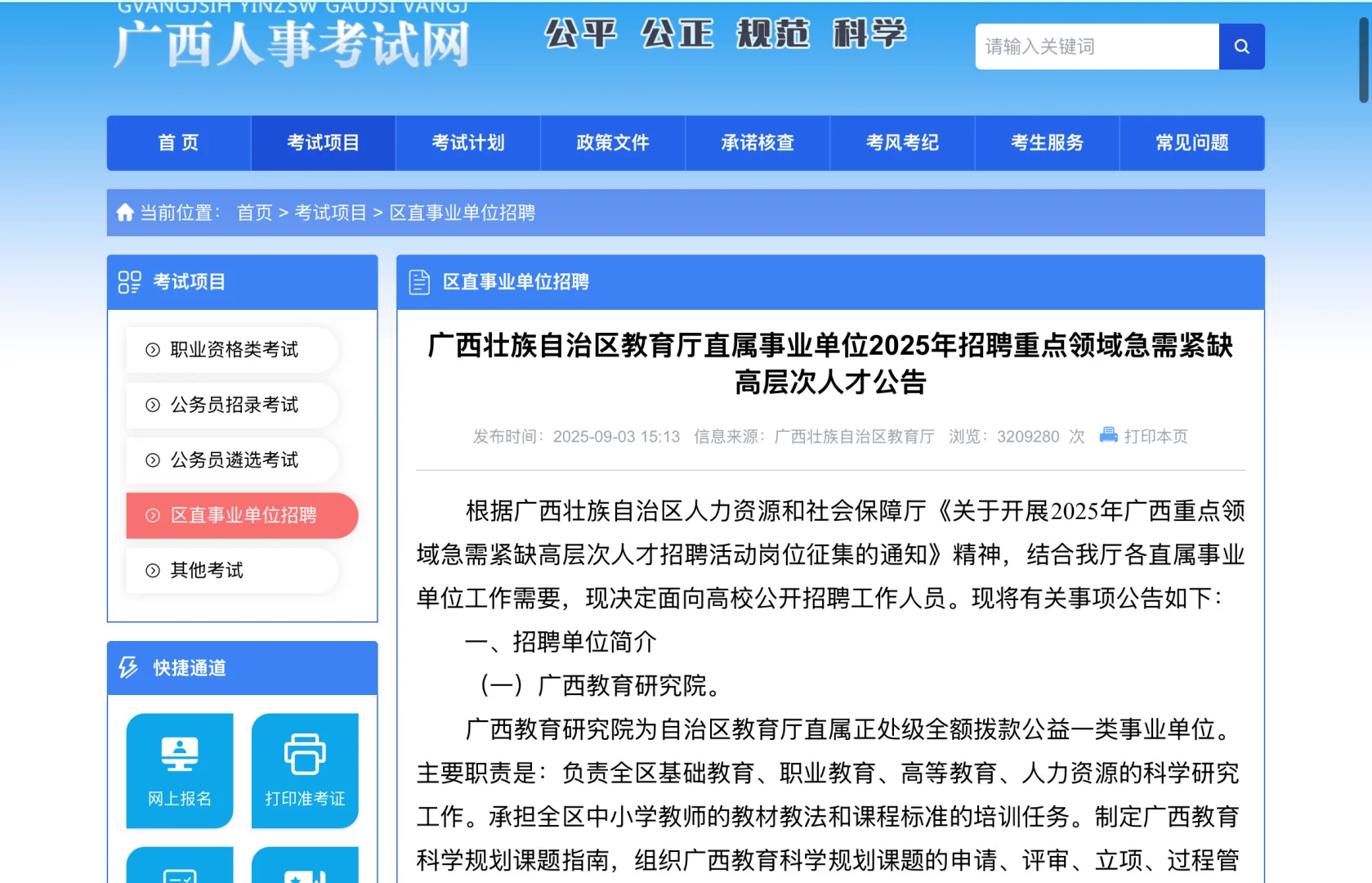Click the article title heading
This screenshot has height=883, width=1372.
click(830, 364)
